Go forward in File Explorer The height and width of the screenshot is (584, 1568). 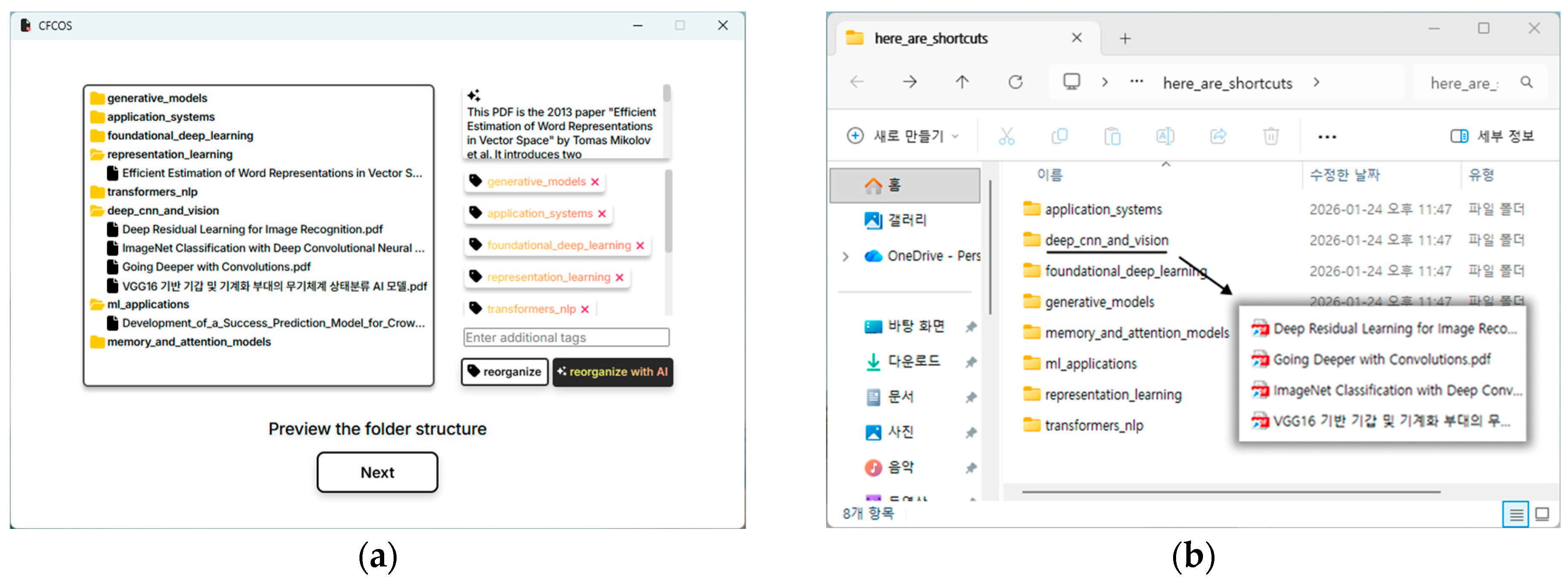point(910,82)
